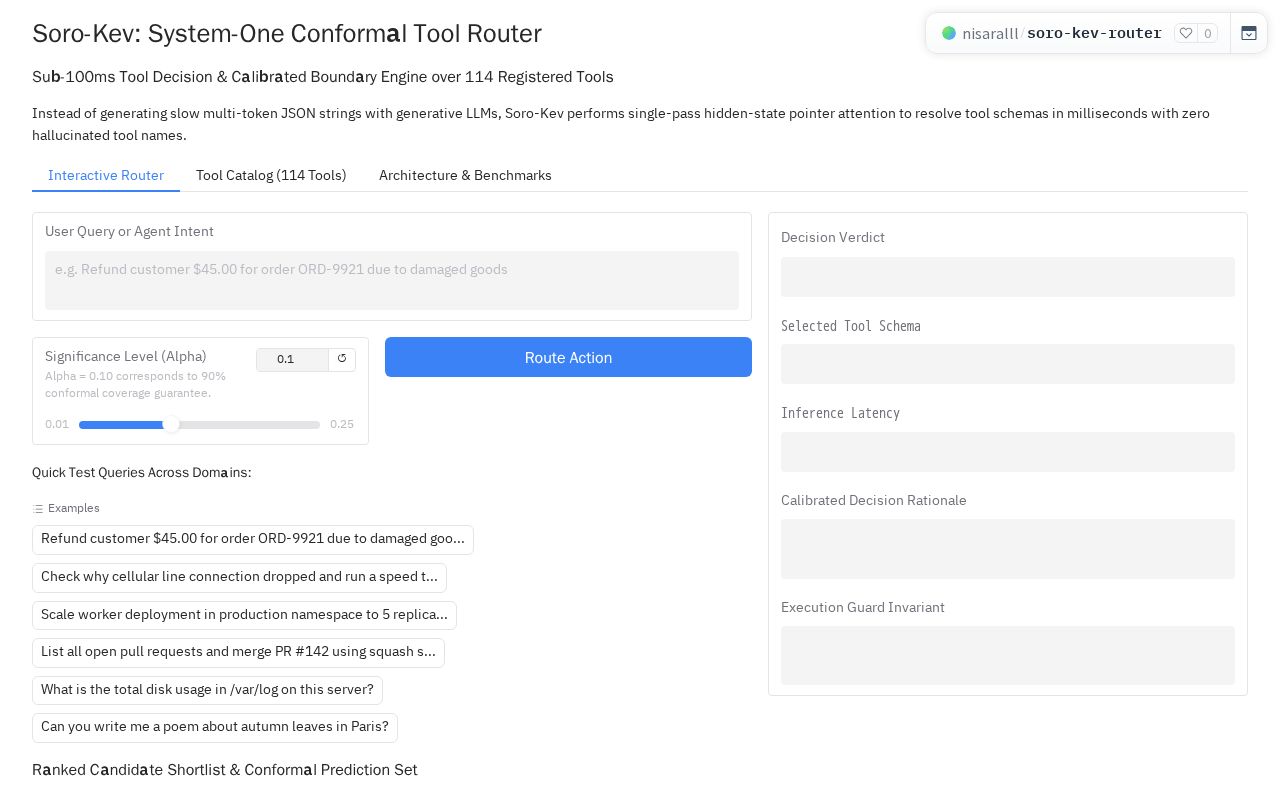Click the User Query or Agent Intent textbox
Image resolution: width=1280 pixels, height=800 pixels.
tap(392, 280)
